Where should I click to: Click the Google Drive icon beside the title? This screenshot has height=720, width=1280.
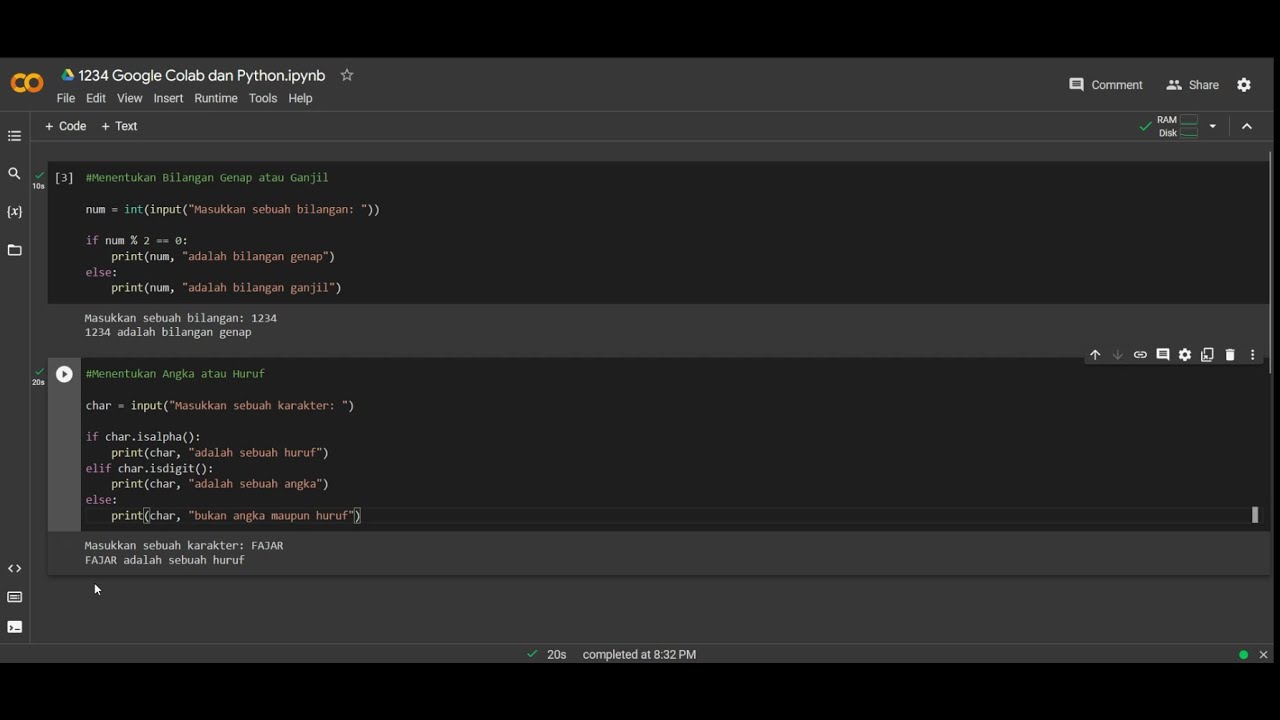[x=68, y=75]
